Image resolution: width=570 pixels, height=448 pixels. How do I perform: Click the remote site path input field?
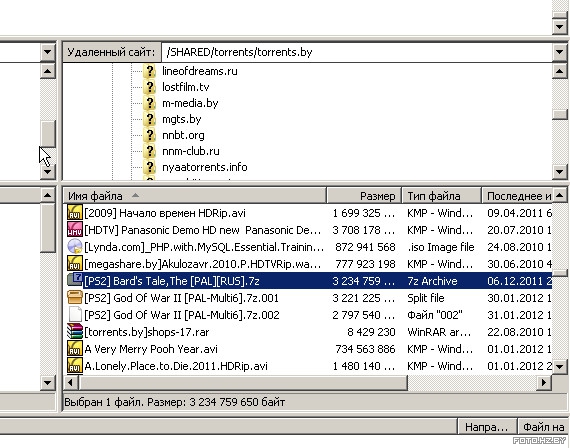[357, 52]
